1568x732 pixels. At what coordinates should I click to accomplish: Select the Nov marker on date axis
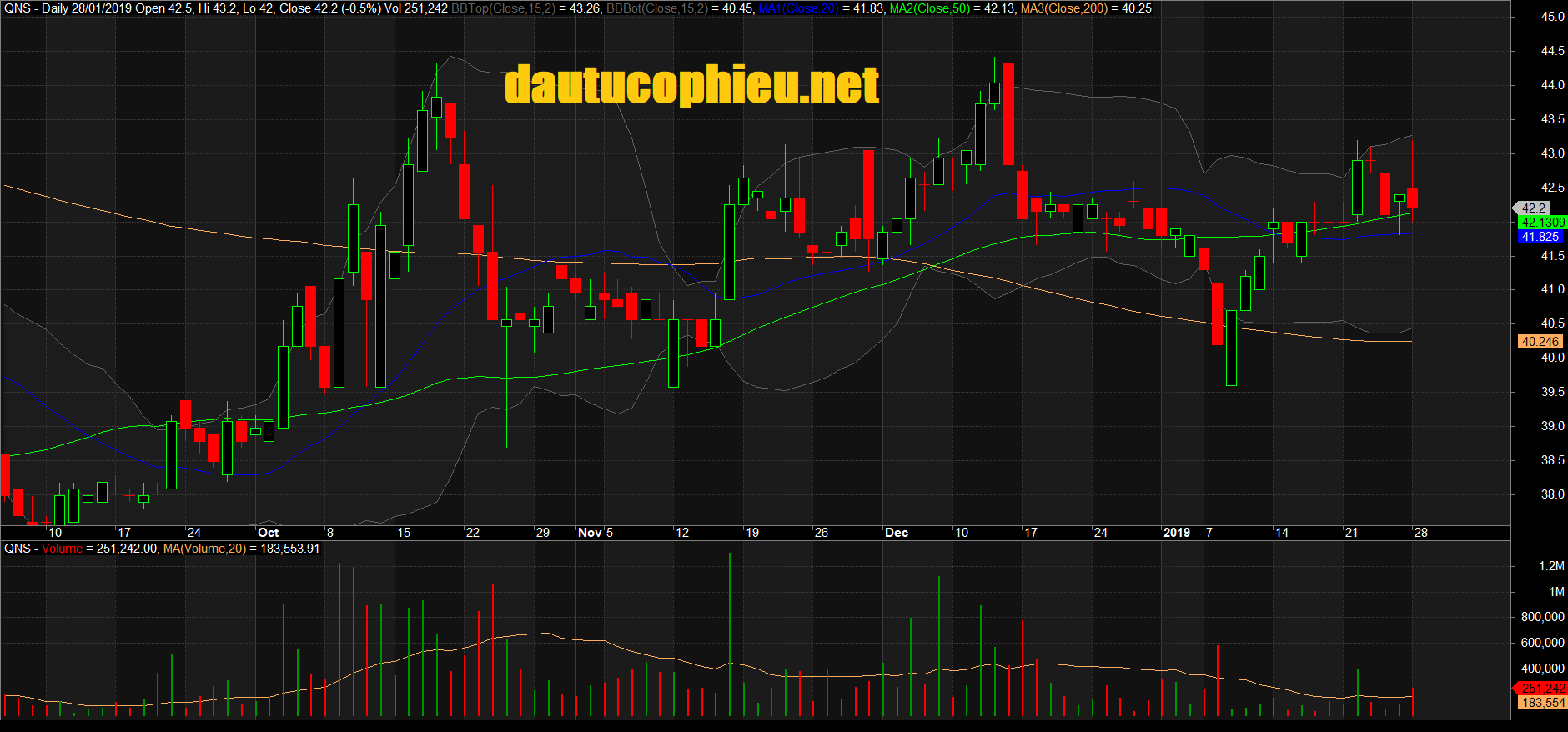590,533
